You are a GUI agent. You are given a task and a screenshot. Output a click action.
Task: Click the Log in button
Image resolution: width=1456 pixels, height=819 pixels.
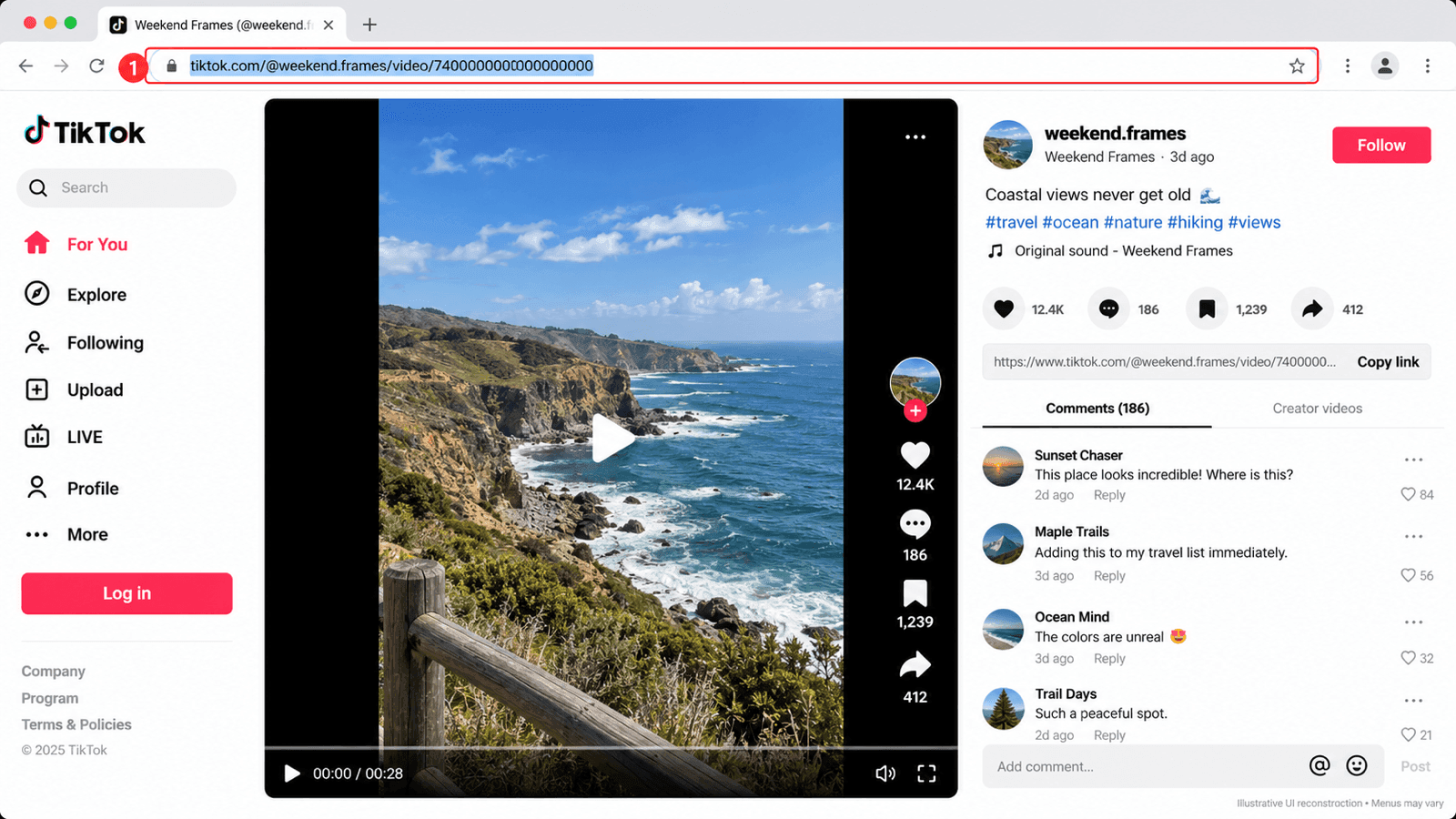click(x=127, y=593)
